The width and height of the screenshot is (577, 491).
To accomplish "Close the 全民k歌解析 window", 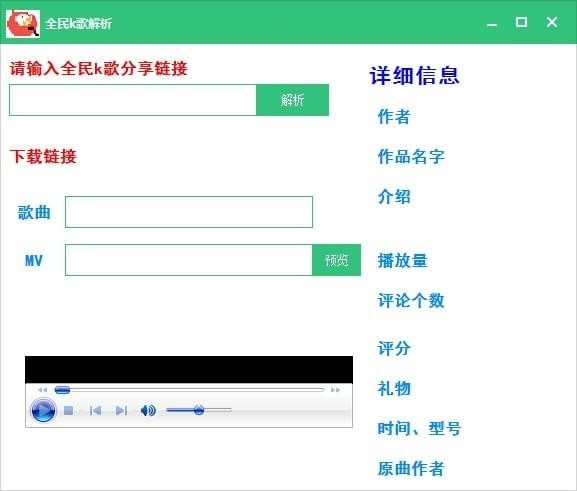I will tap(552, 22).
